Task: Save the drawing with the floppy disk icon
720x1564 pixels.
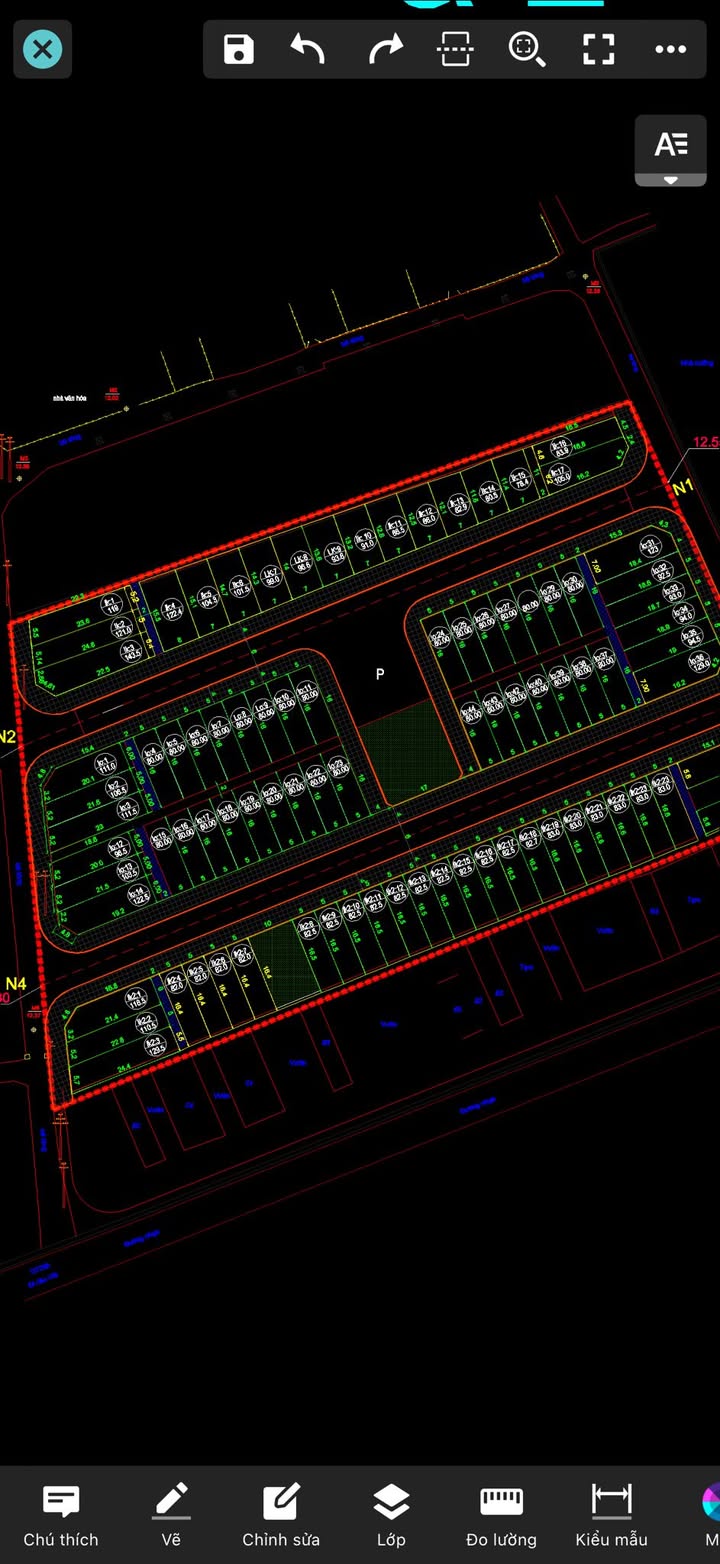Action: [238, 49]
